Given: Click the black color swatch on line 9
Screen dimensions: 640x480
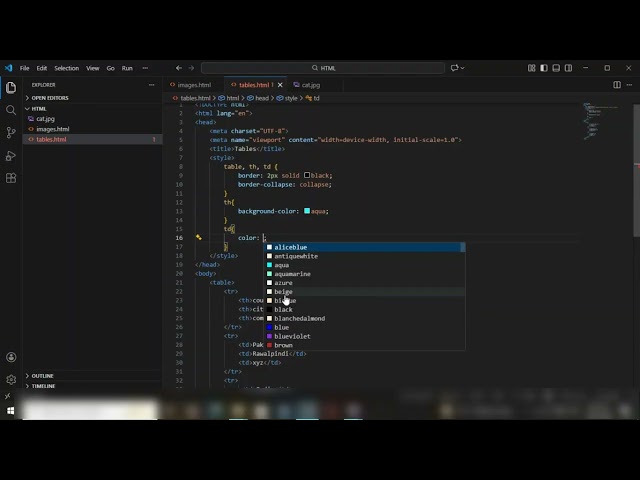Looking at the screenshot, I should (307, 175).
